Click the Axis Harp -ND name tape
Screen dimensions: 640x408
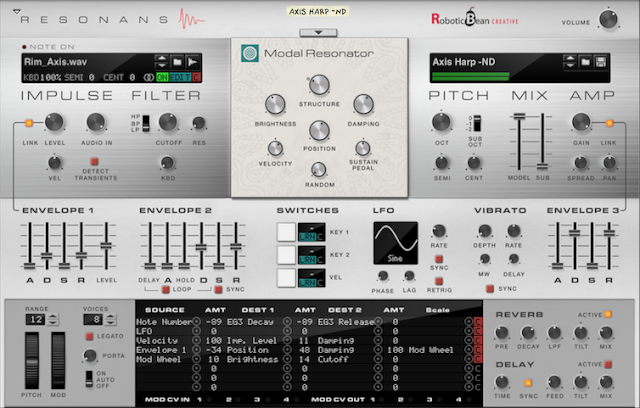[318, 12]
